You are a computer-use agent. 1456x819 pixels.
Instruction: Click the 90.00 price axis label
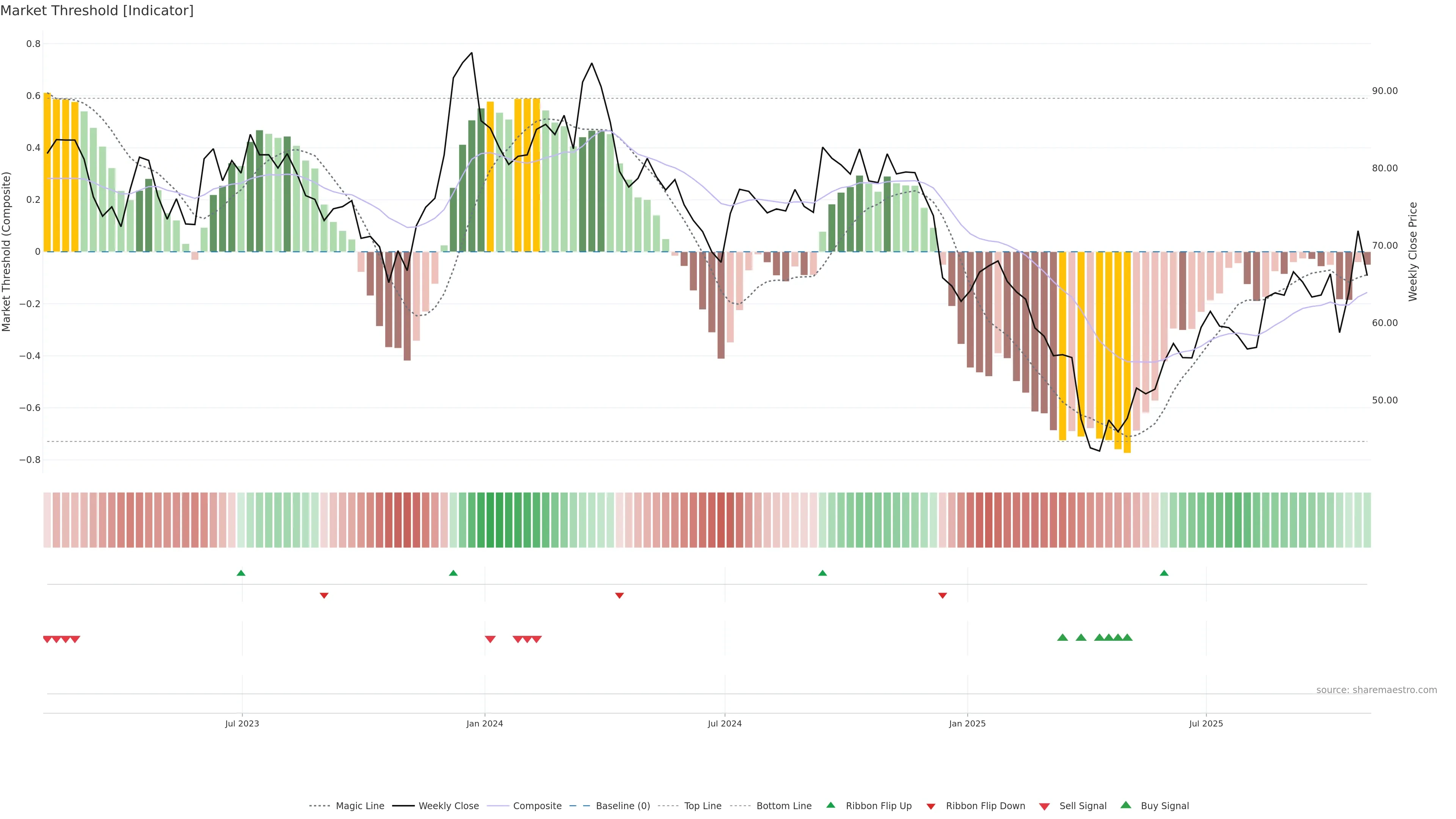click(x=1384, y=91)
